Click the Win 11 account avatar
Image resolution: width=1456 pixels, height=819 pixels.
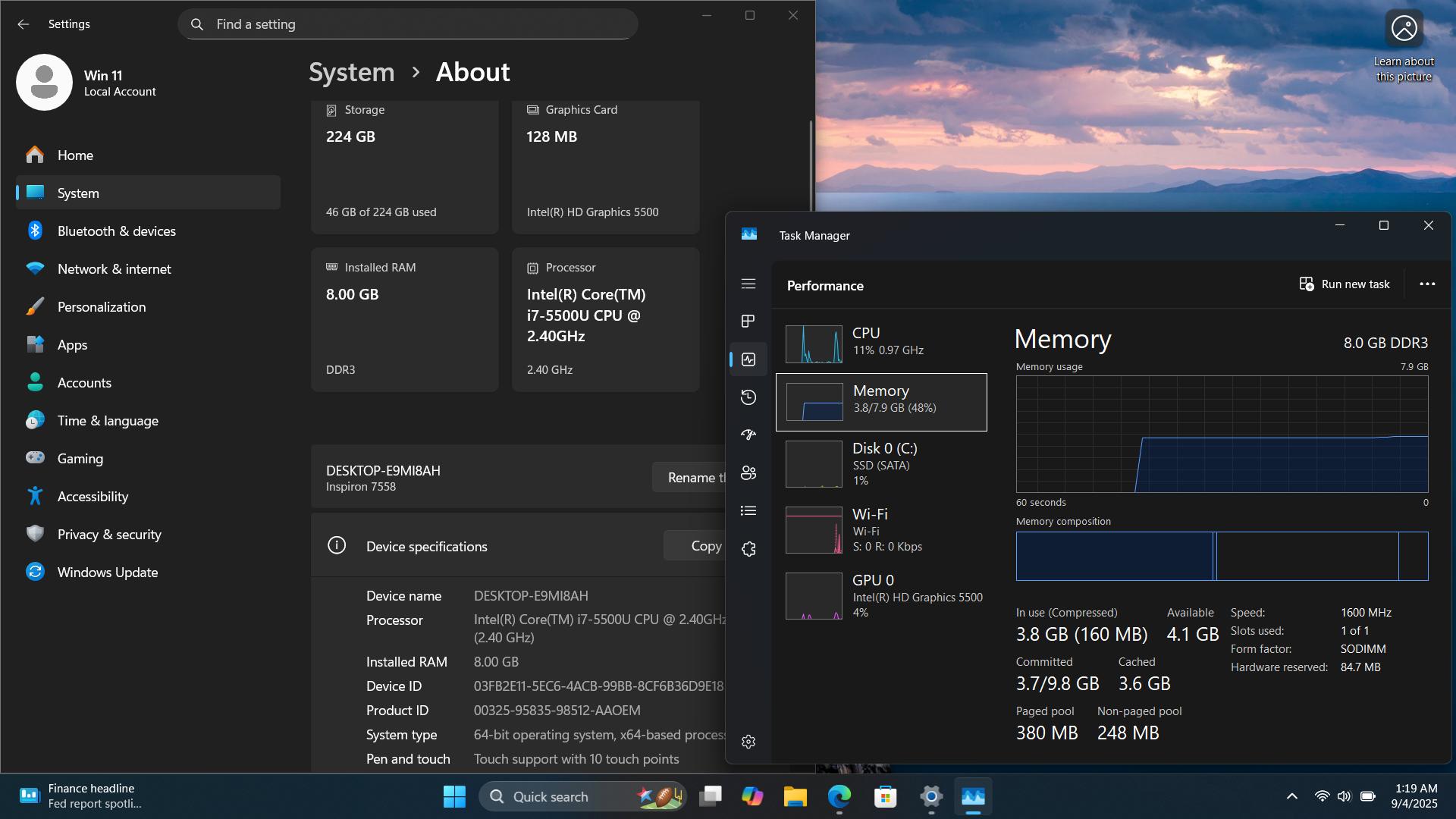pyautogui.click(x=44, y=83)
